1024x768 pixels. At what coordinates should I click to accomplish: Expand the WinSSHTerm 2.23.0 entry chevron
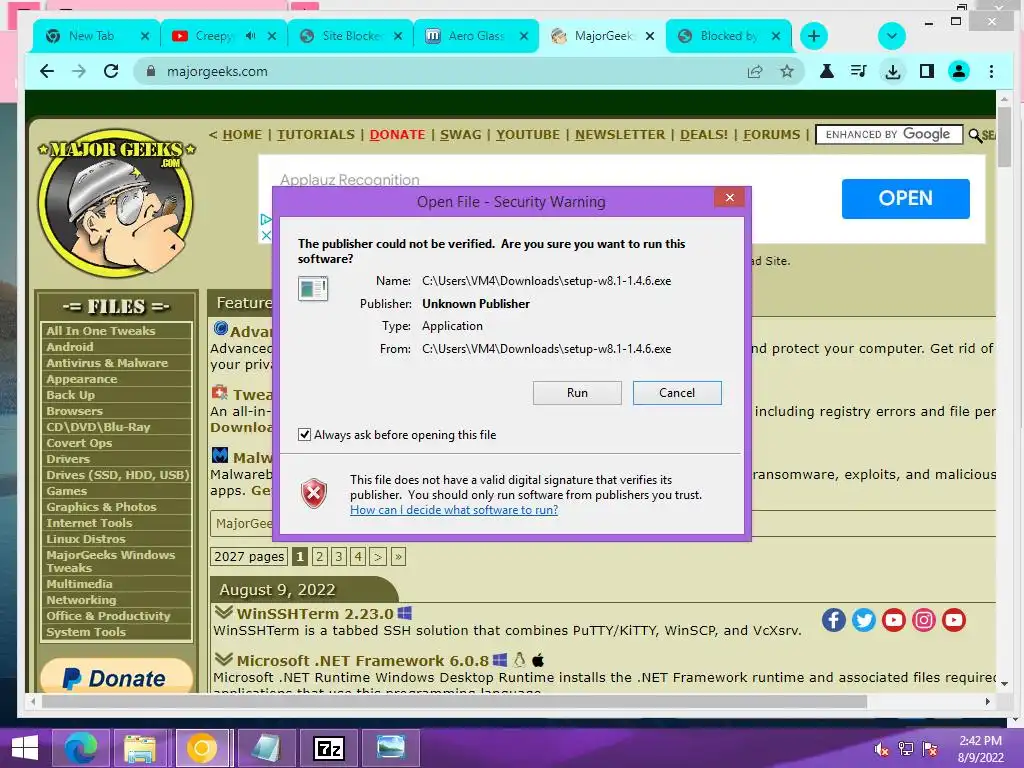click(x=223, y=613)
